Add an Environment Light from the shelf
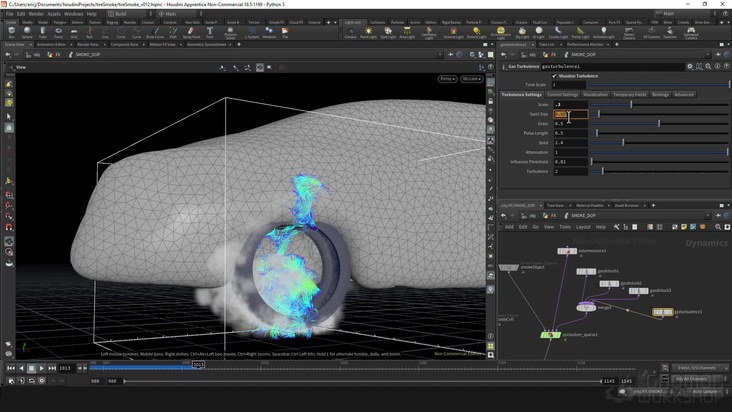This screenshot has height=412, width=732. pos(500,32)
